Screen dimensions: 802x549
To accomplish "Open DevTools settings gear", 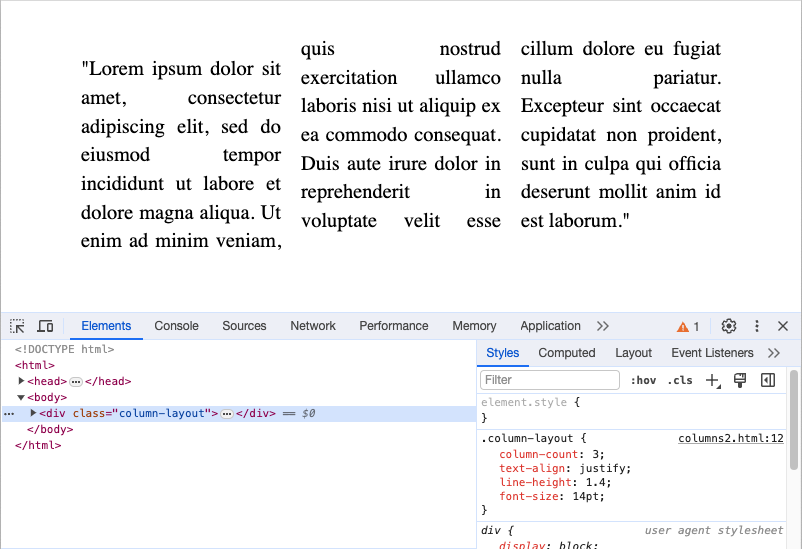I will pos(729,326).
